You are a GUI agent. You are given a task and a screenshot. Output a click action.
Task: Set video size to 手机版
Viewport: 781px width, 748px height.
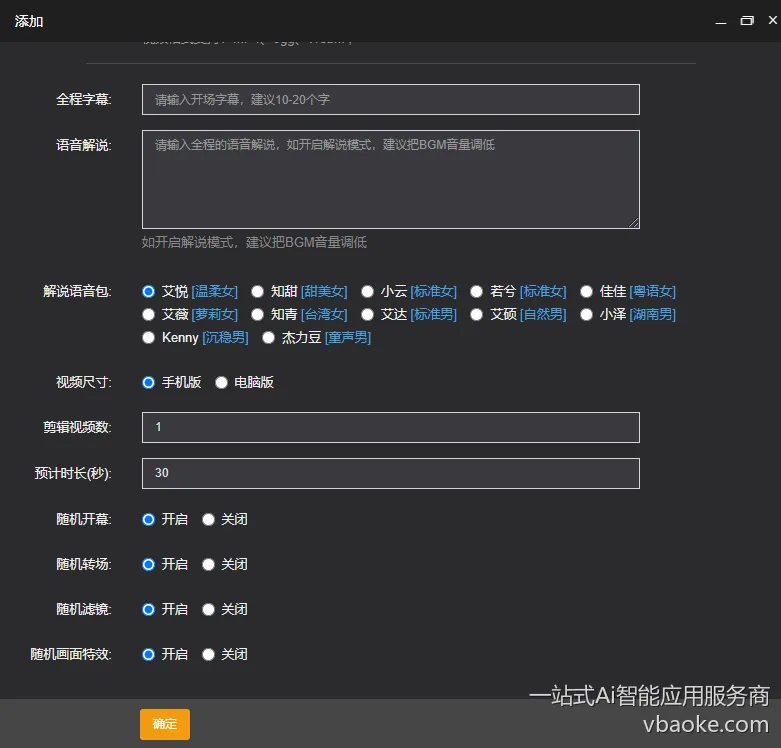click(148, 382)
